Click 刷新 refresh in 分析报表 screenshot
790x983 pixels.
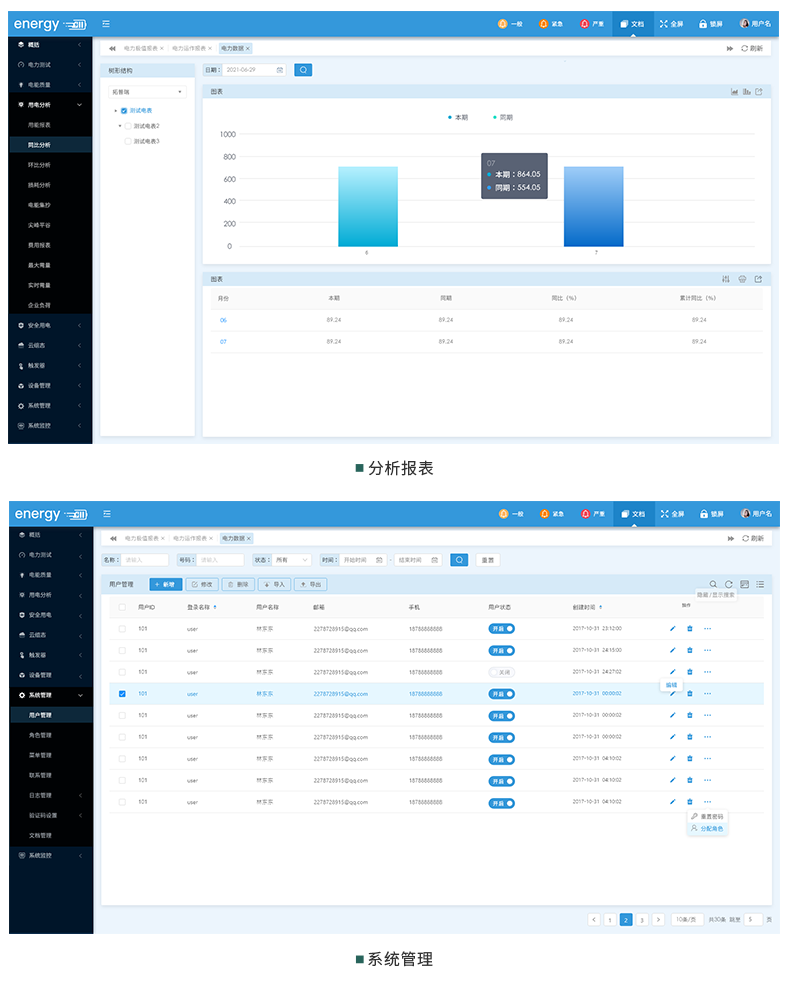point(752,48)
